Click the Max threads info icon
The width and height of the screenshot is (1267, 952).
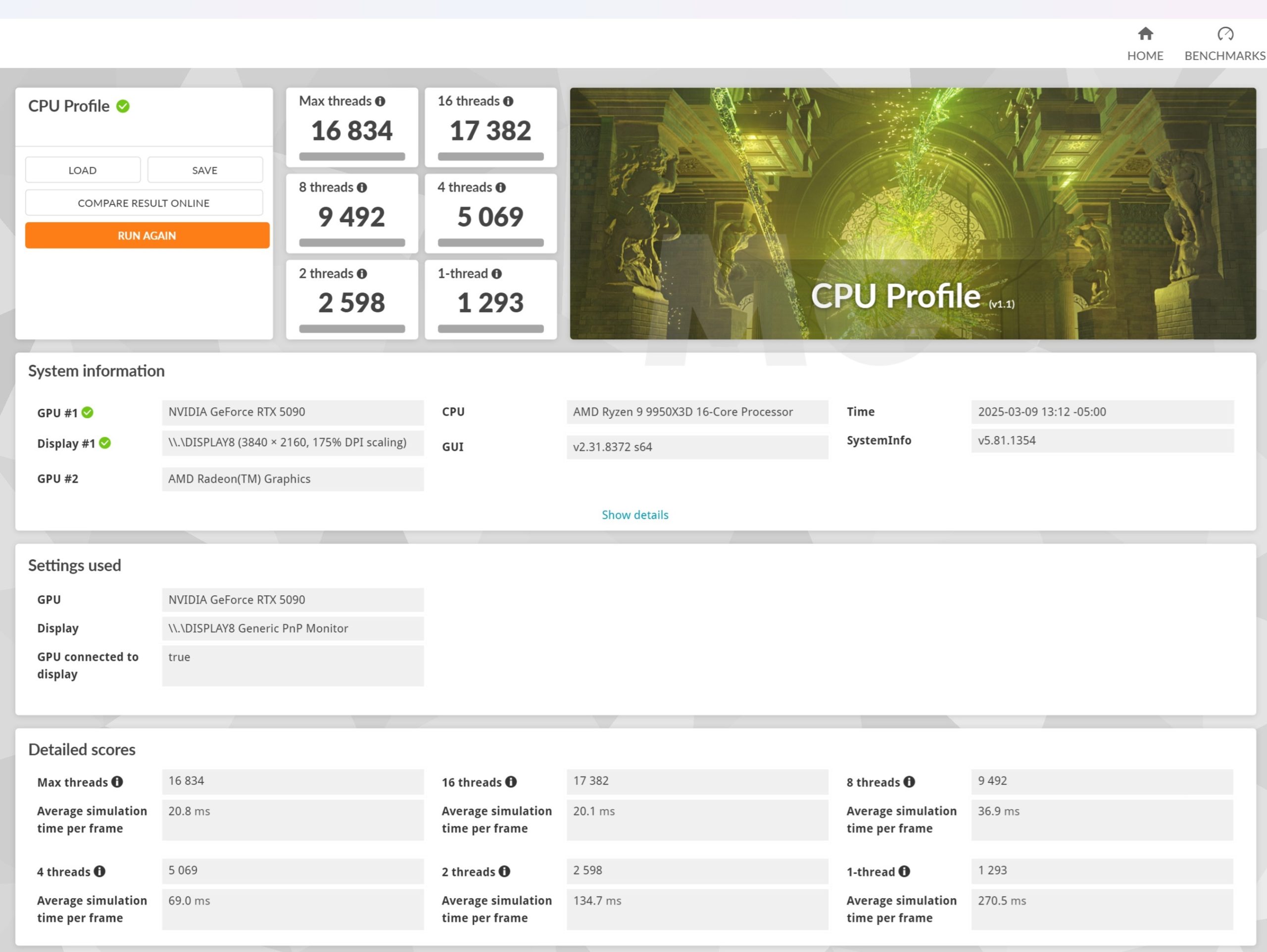381,101
